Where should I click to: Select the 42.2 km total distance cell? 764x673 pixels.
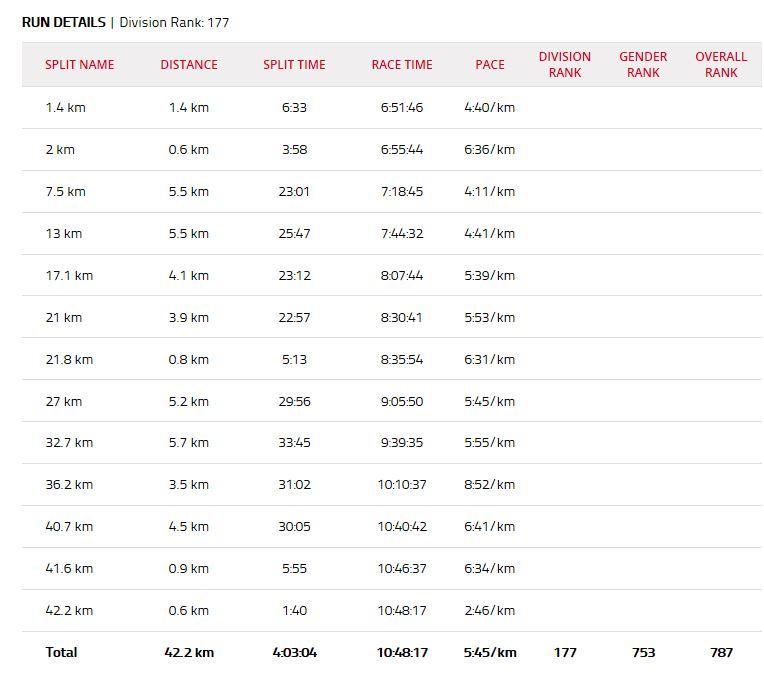tap(188, 653)
